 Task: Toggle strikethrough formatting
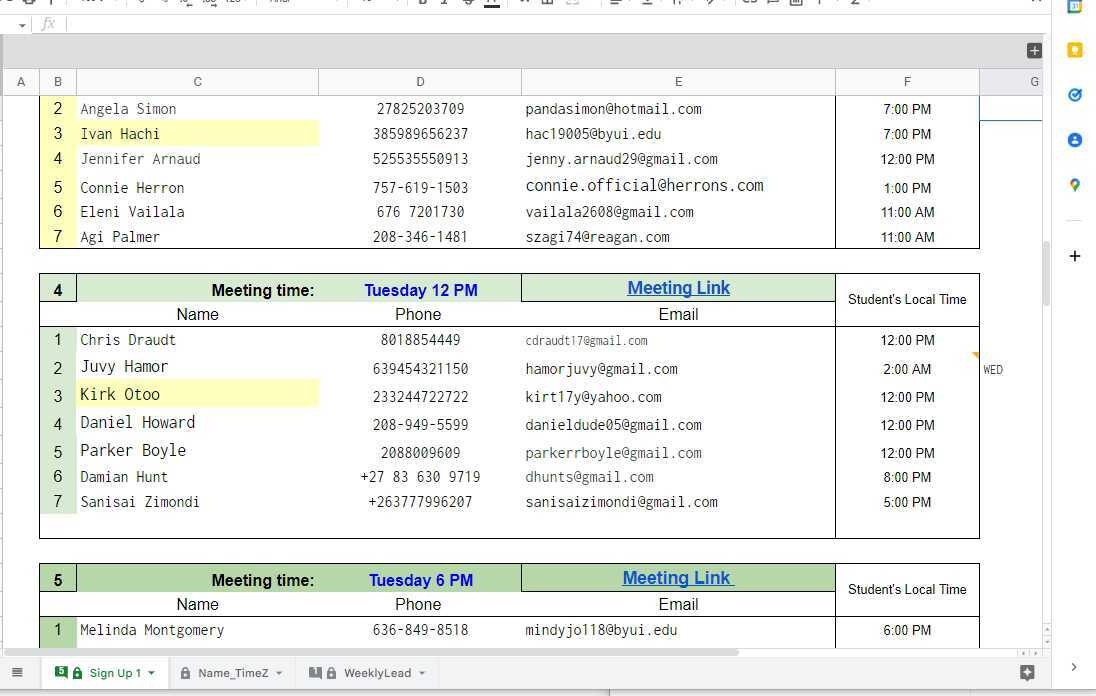pos(467,3)
